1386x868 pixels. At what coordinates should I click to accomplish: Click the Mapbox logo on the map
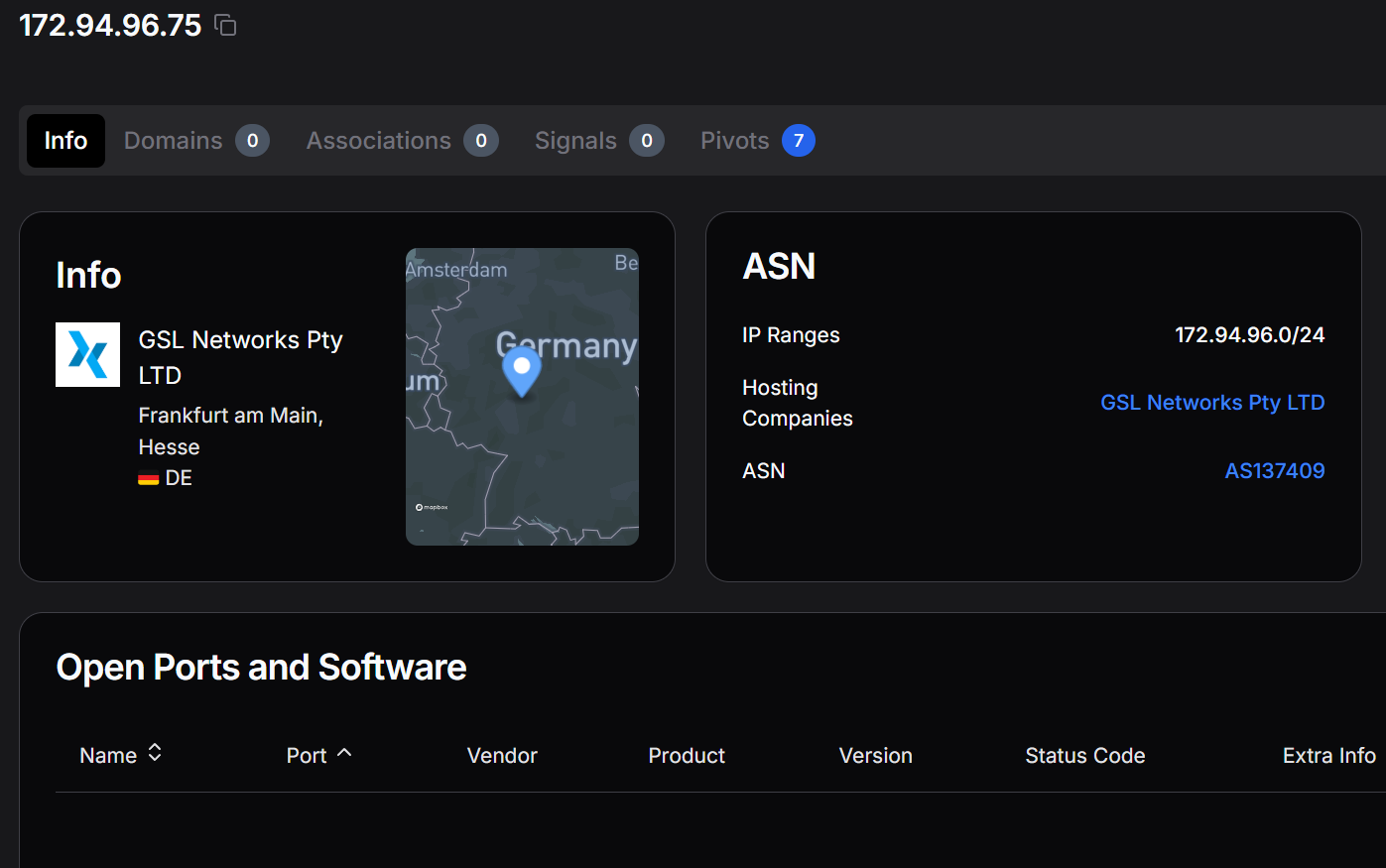coord(432,507)
